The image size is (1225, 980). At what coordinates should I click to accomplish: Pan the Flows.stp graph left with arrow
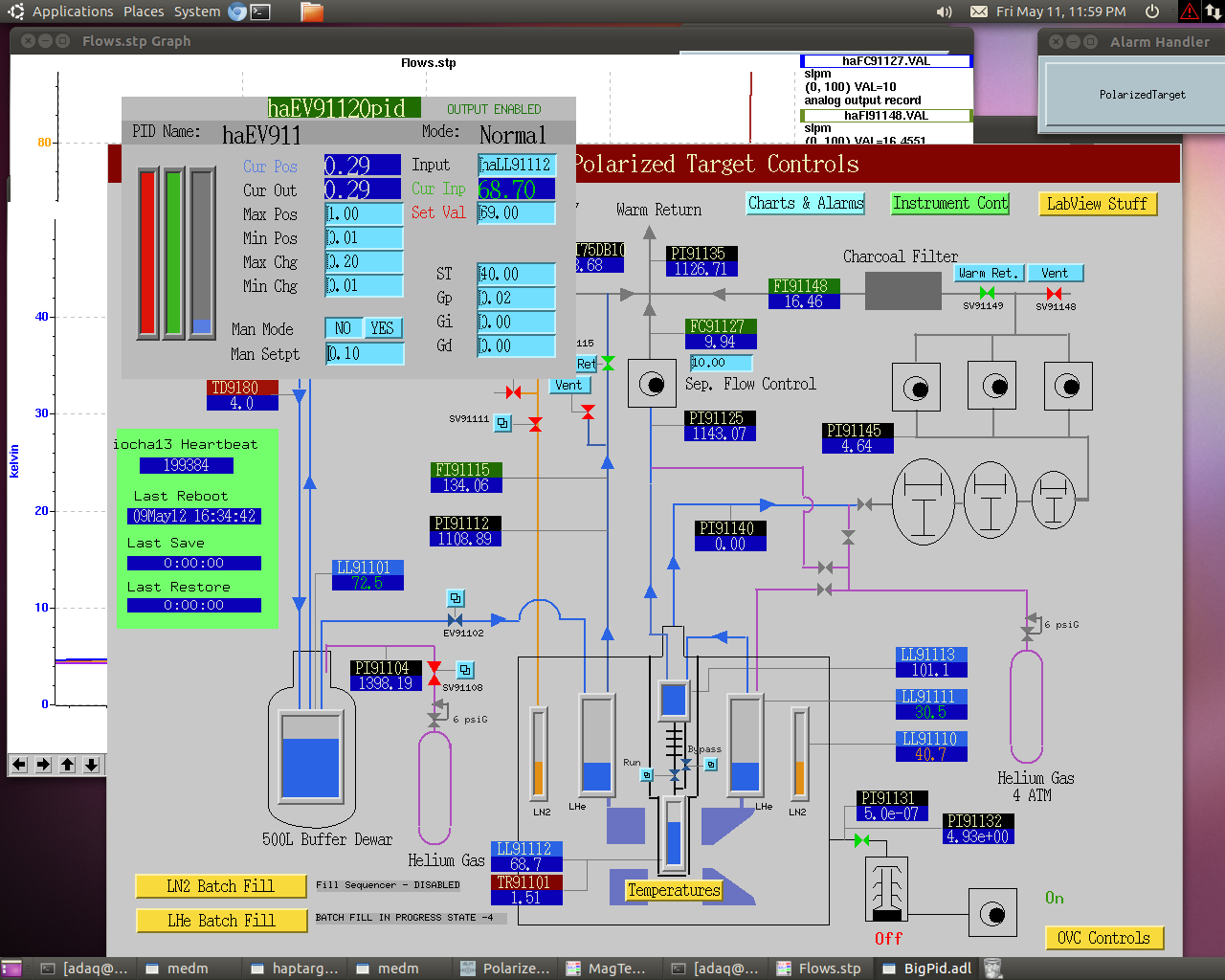click(x=19, y=765)
